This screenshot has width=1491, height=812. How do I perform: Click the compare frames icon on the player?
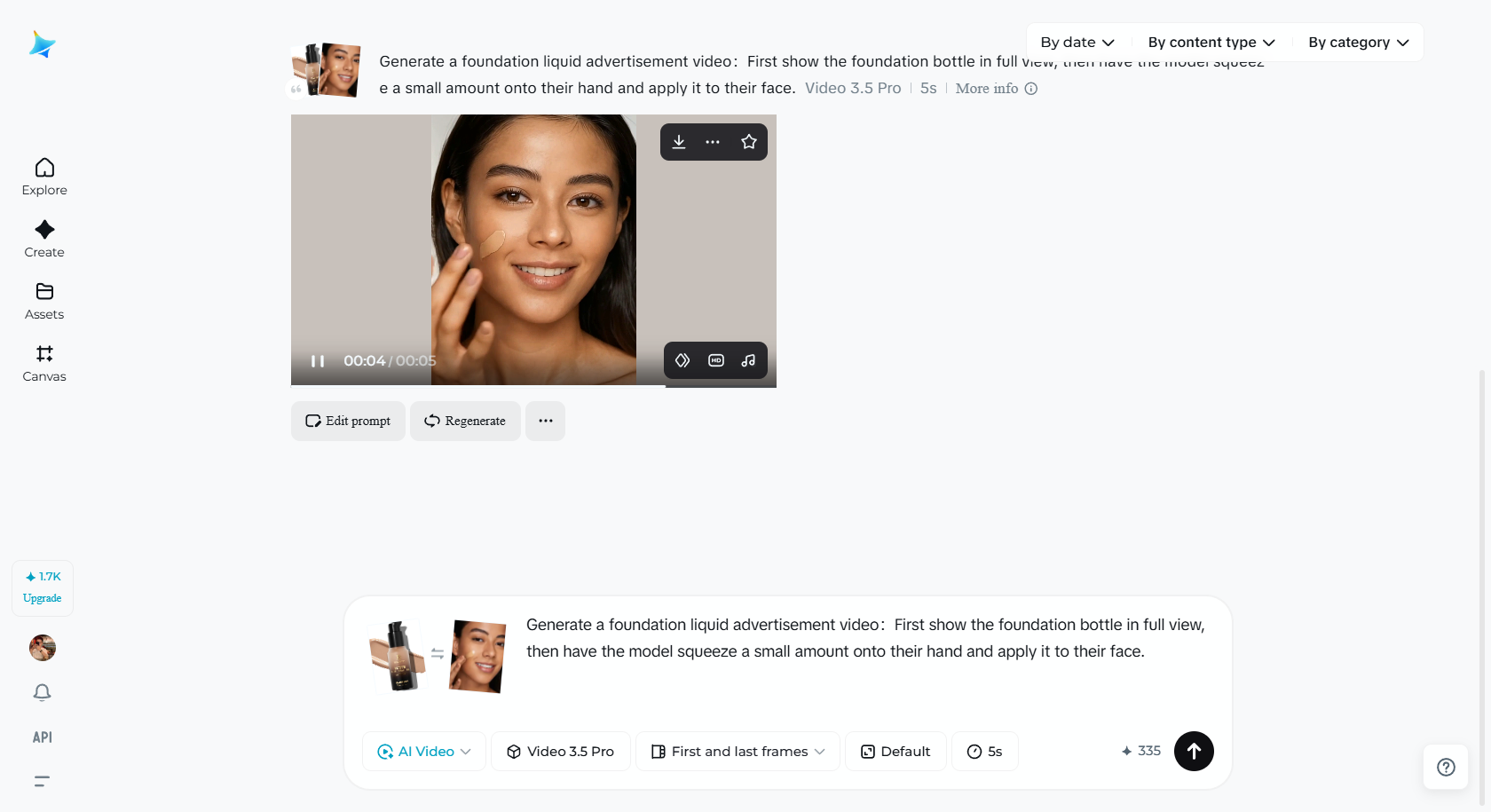682,360
